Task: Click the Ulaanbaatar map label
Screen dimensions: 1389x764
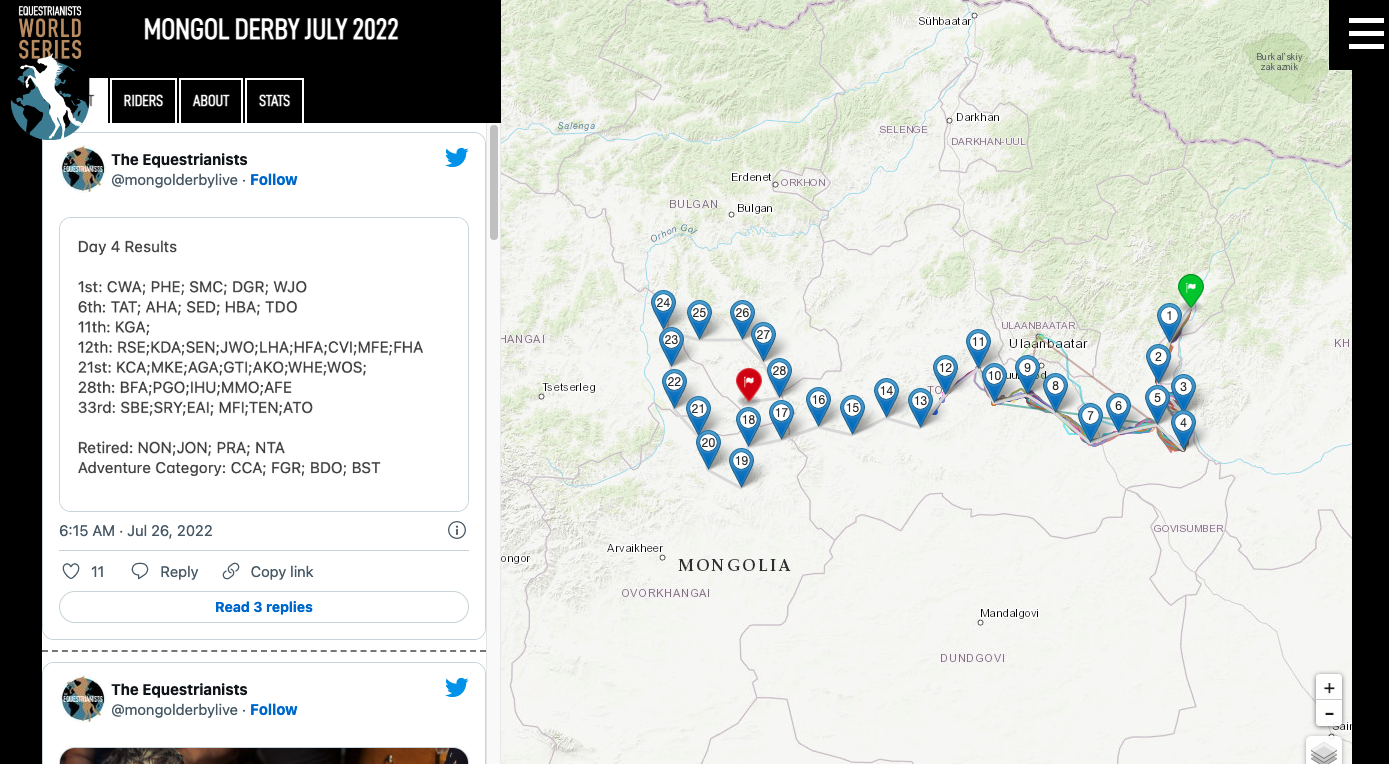Action: 1047,344
